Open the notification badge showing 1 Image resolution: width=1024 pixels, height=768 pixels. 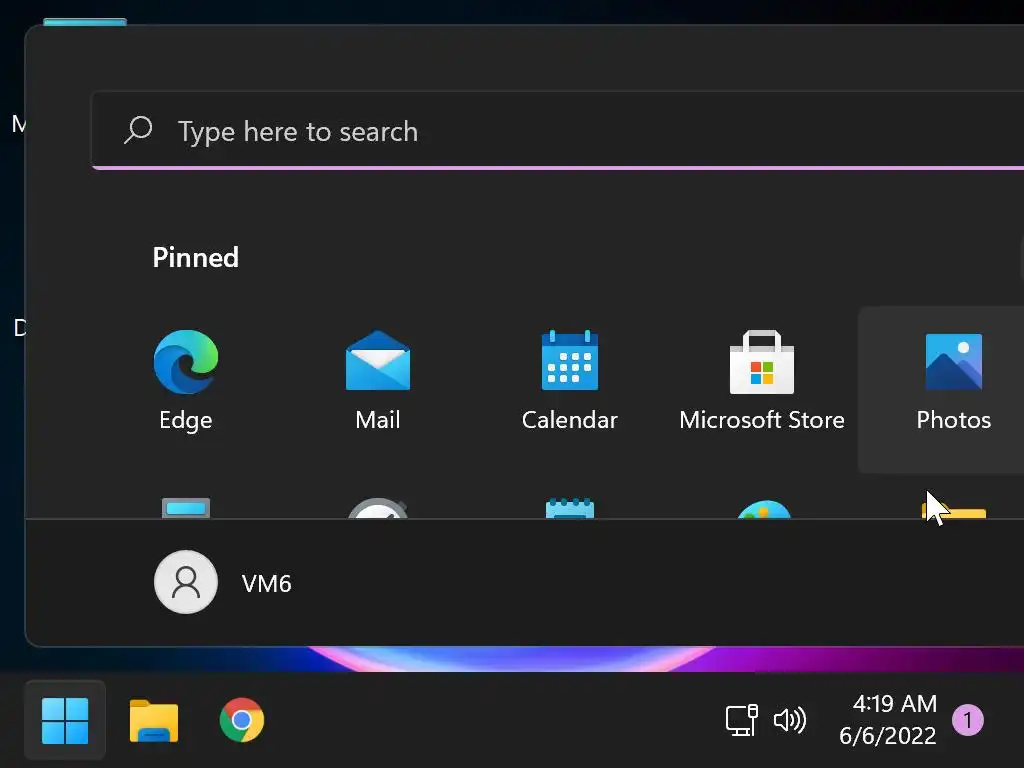(967, 720)
